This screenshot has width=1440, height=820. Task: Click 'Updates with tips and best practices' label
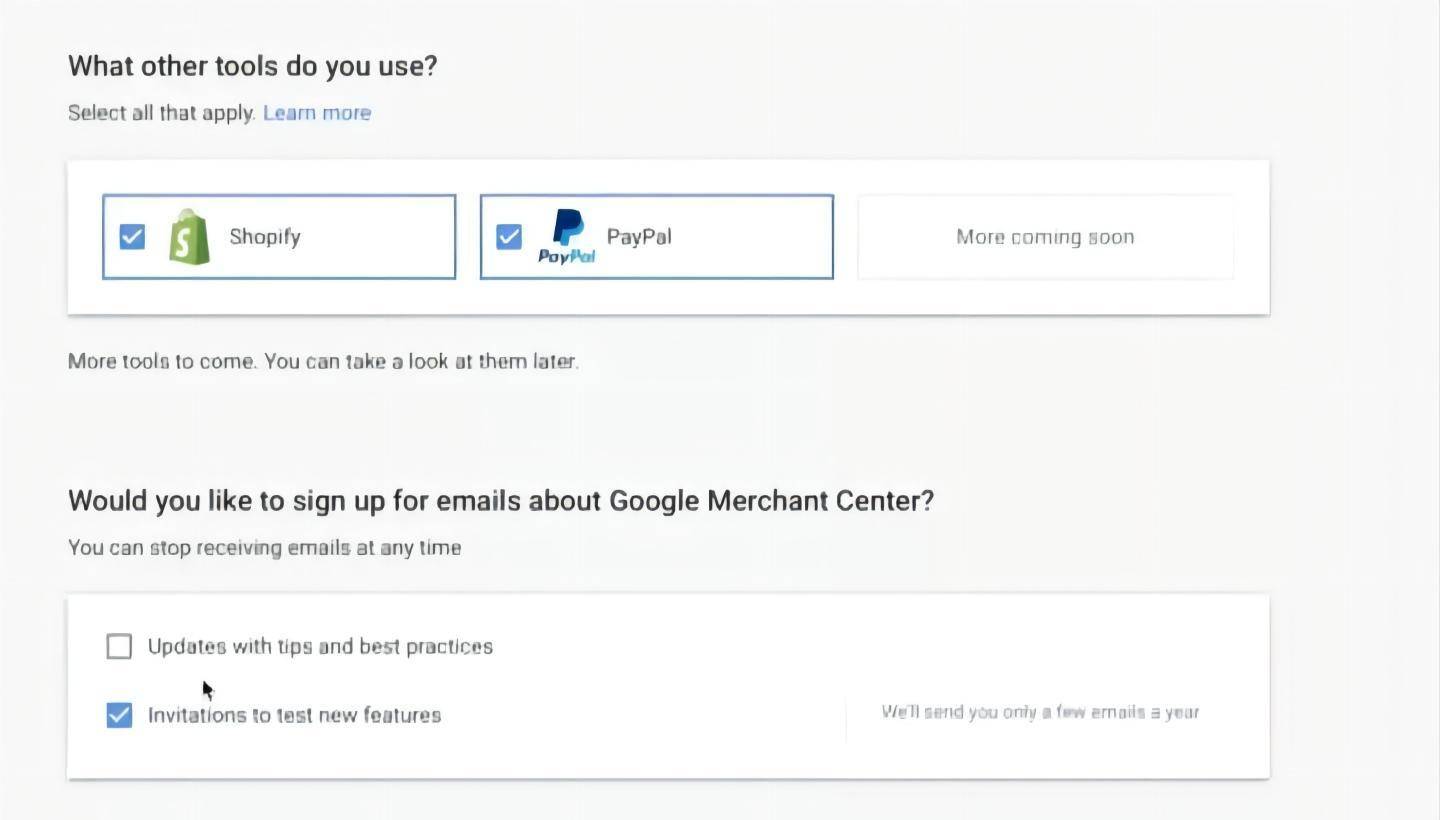(320, 646)
